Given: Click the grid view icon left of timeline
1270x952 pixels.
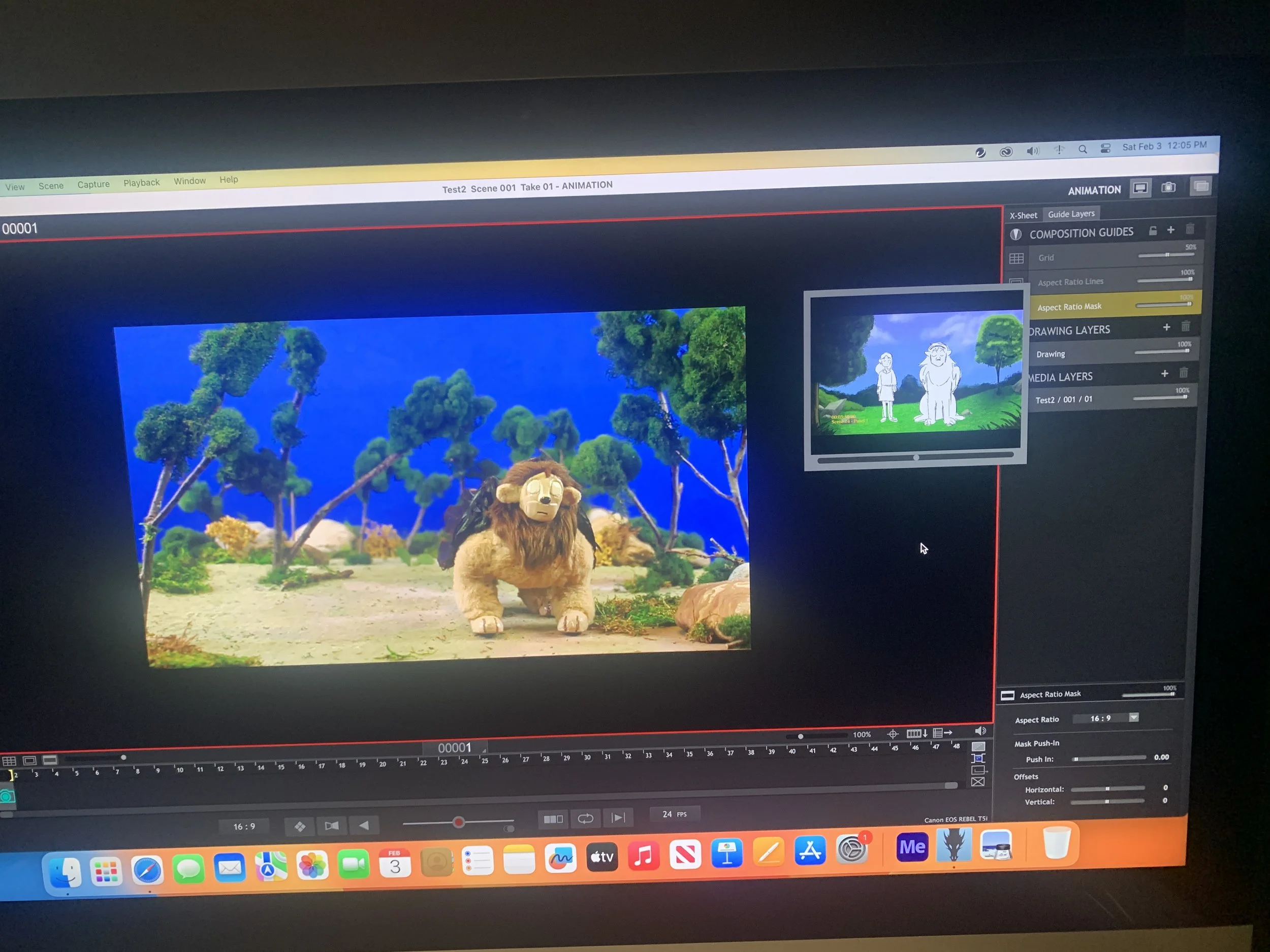Looking at the screenshot, I should 9,762.
